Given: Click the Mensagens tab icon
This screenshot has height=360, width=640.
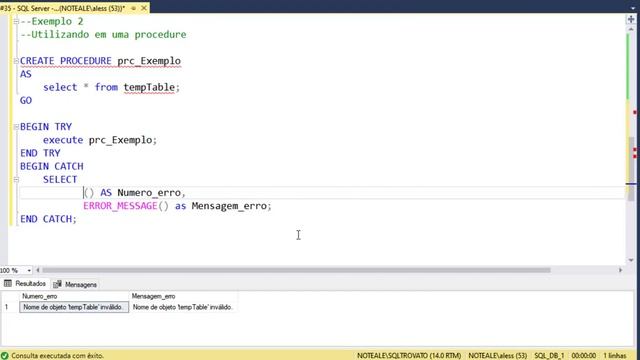Looking at the screenshot, I should coord(58,284).
